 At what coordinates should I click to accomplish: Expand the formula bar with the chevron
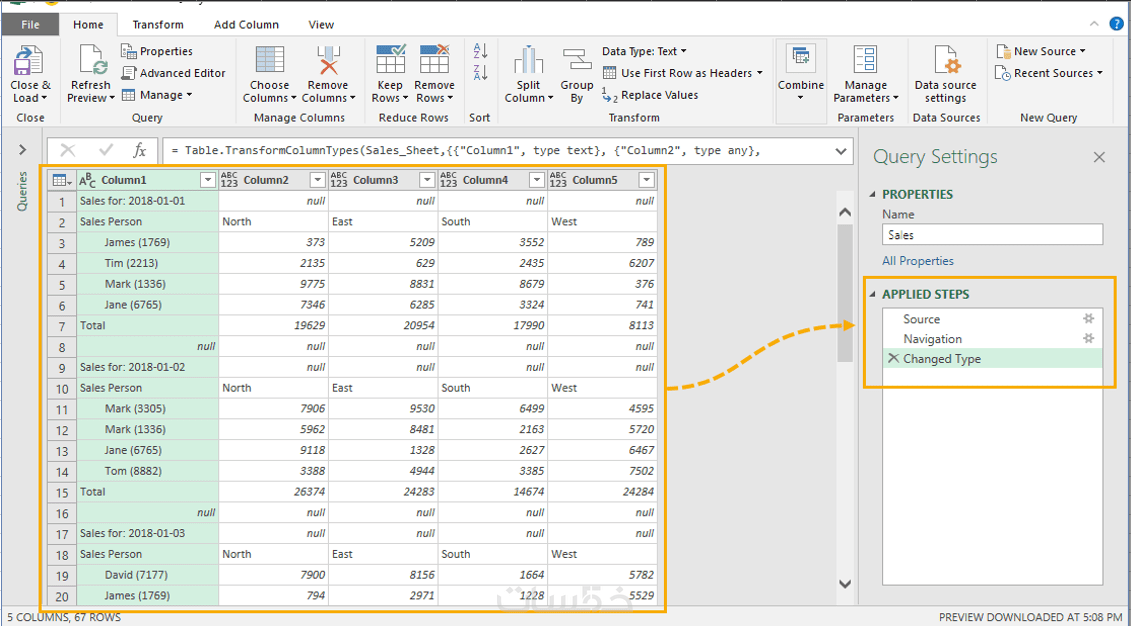(x=842, y=151)
